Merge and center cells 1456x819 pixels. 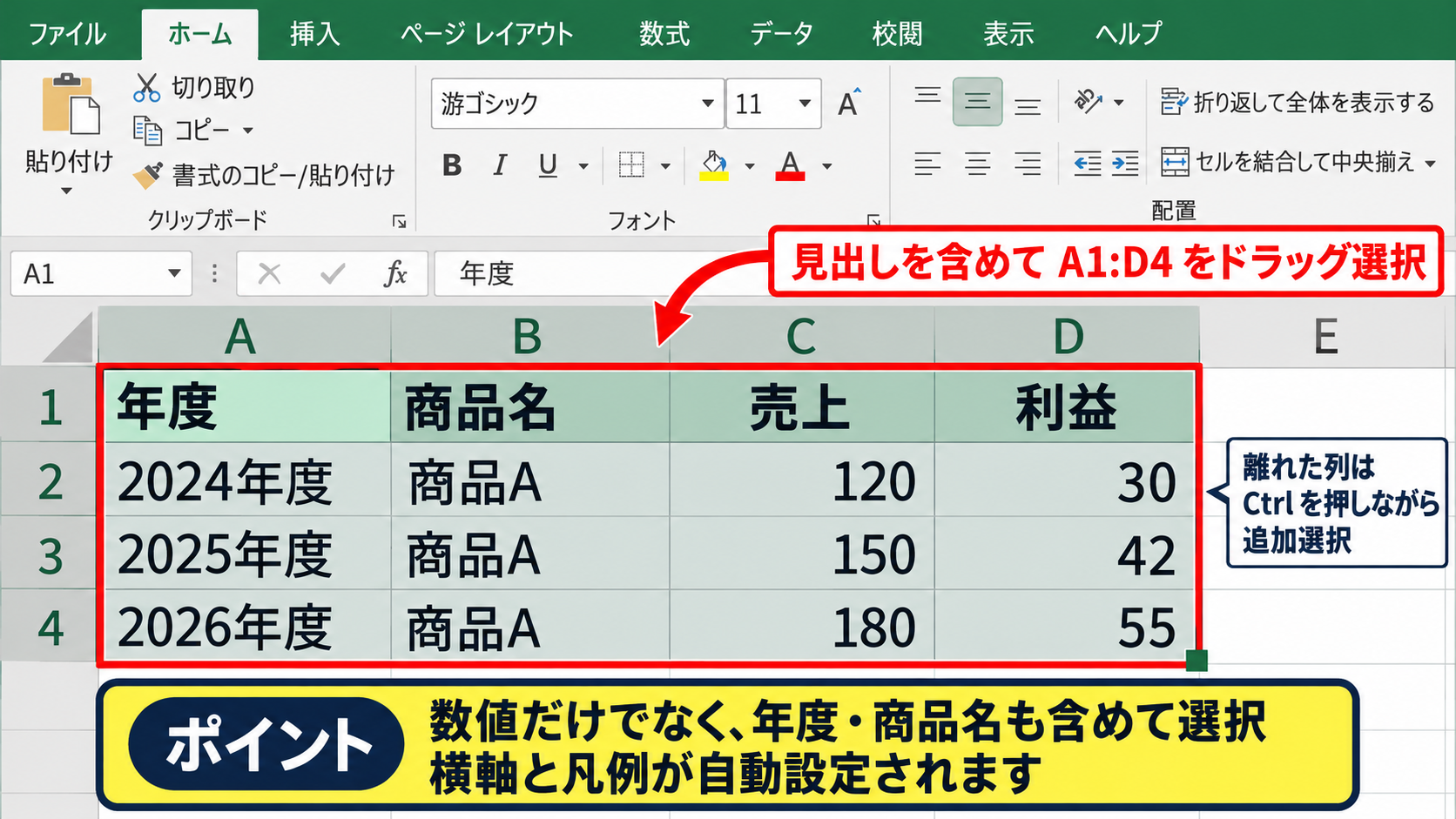pyautogui.click(x=1175, y=161)
